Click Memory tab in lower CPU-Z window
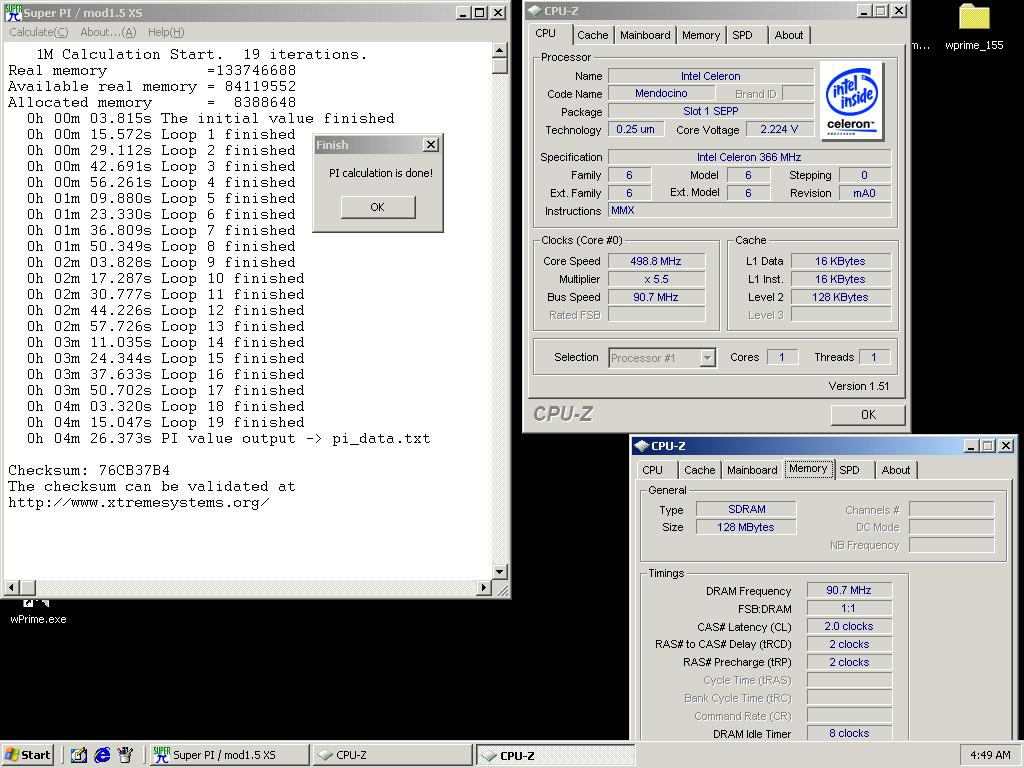Image resolution: width=1024 pixels, height=768 pixels. [808, 469]
